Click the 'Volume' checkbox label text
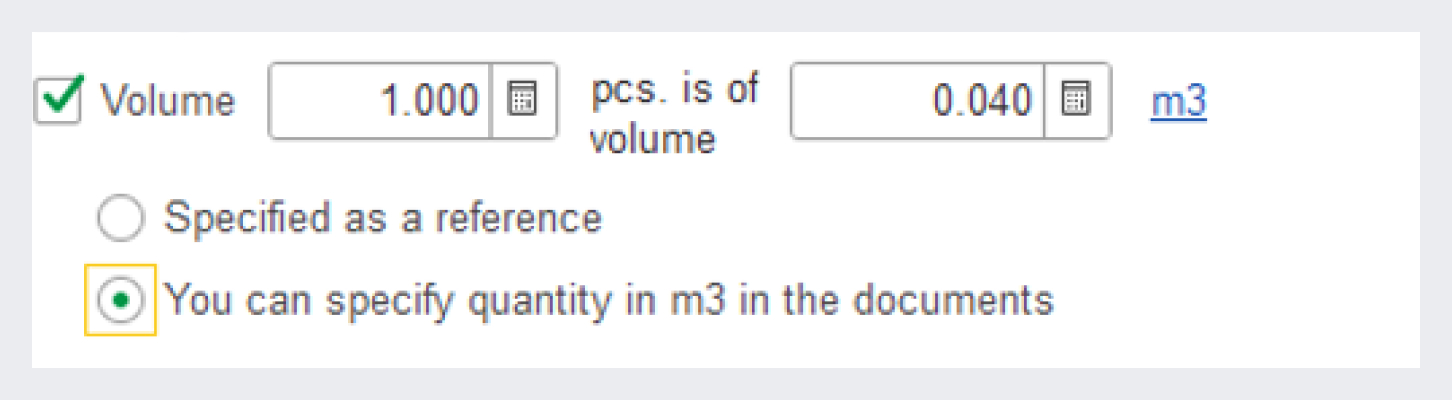1452x400 pixels. pyautogui.click(x=169, y=102)
